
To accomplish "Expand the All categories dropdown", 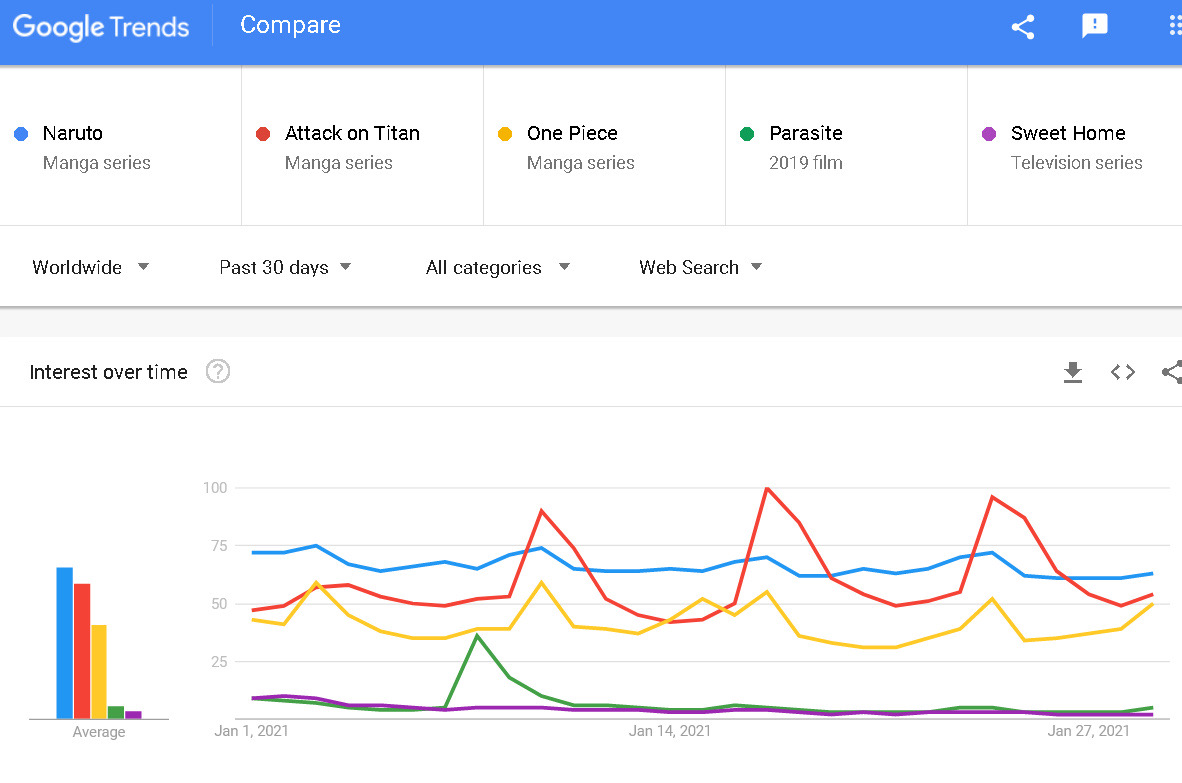I will click(x=497, y=267).
